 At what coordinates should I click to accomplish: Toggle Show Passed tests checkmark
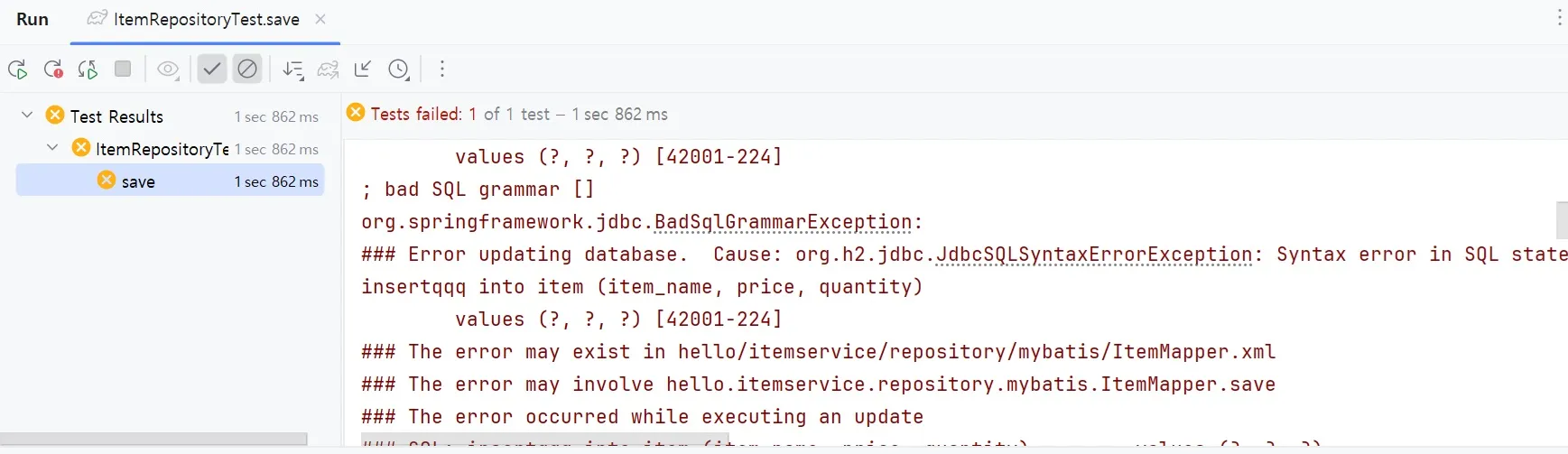211,69
